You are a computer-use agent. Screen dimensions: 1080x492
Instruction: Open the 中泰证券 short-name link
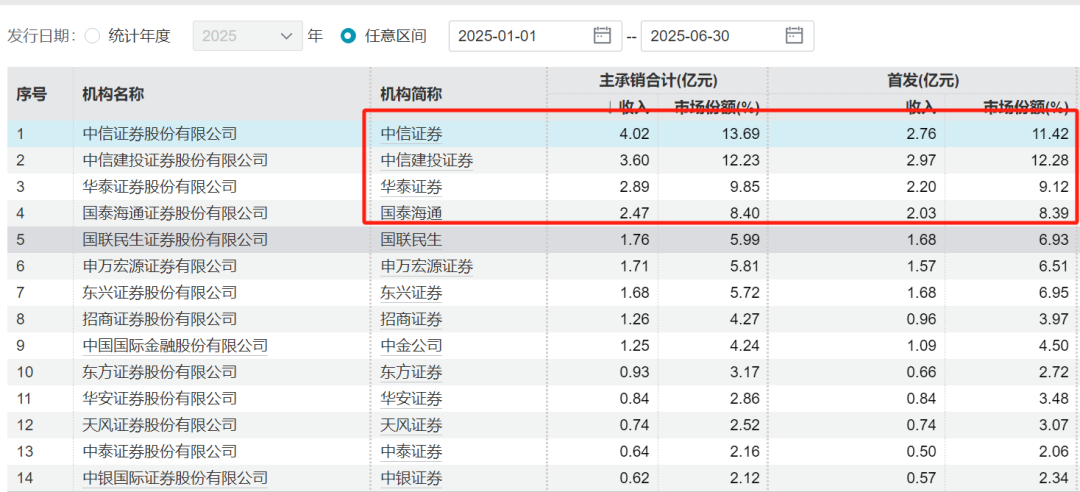411,452
